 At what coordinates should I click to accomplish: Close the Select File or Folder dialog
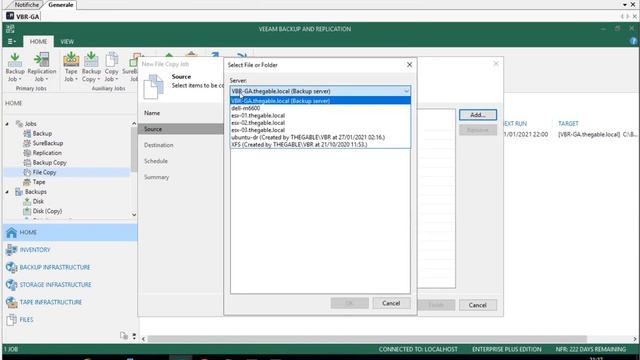(x=409, y=65)
